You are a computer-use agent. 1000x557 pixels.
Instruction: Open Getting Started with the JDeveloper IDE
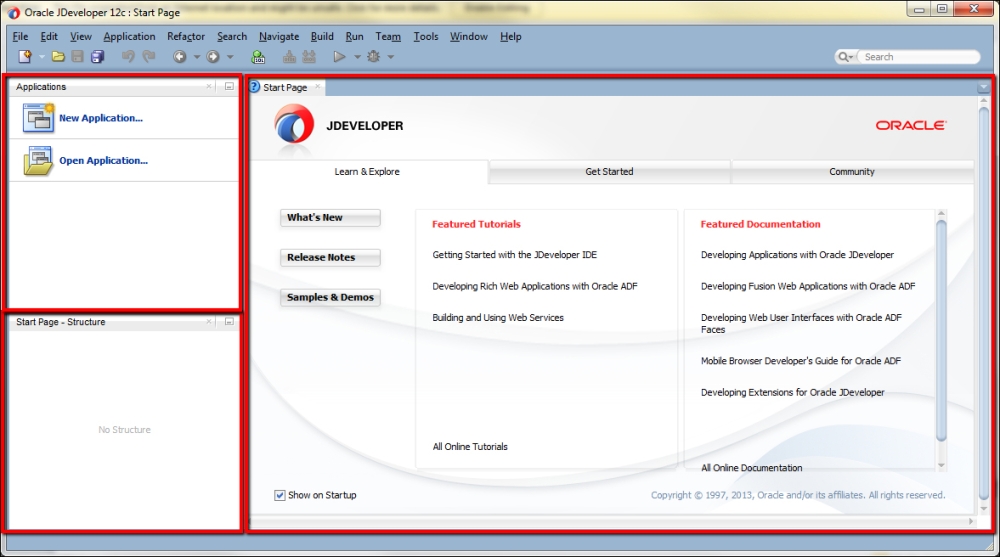515,255
